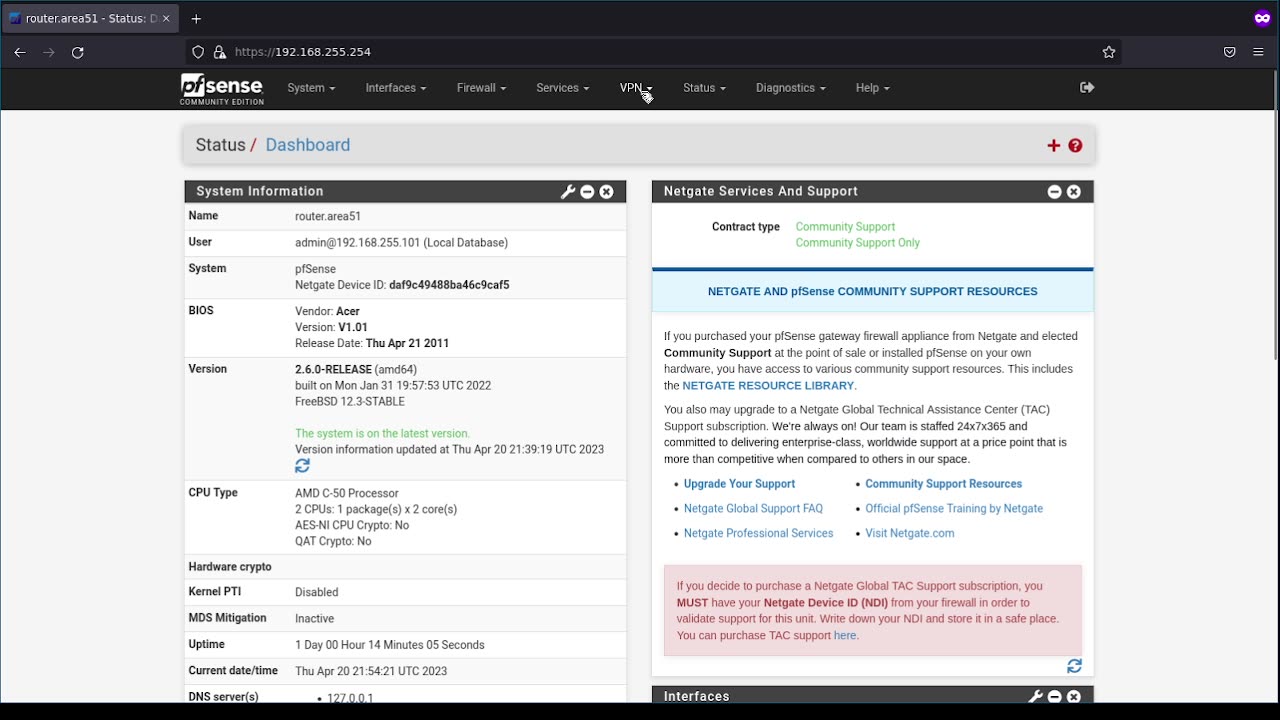Click the 2.6.0-RELEASE version text
The height and width of the screenshot is (720, 1280).
tap(333, 370)
